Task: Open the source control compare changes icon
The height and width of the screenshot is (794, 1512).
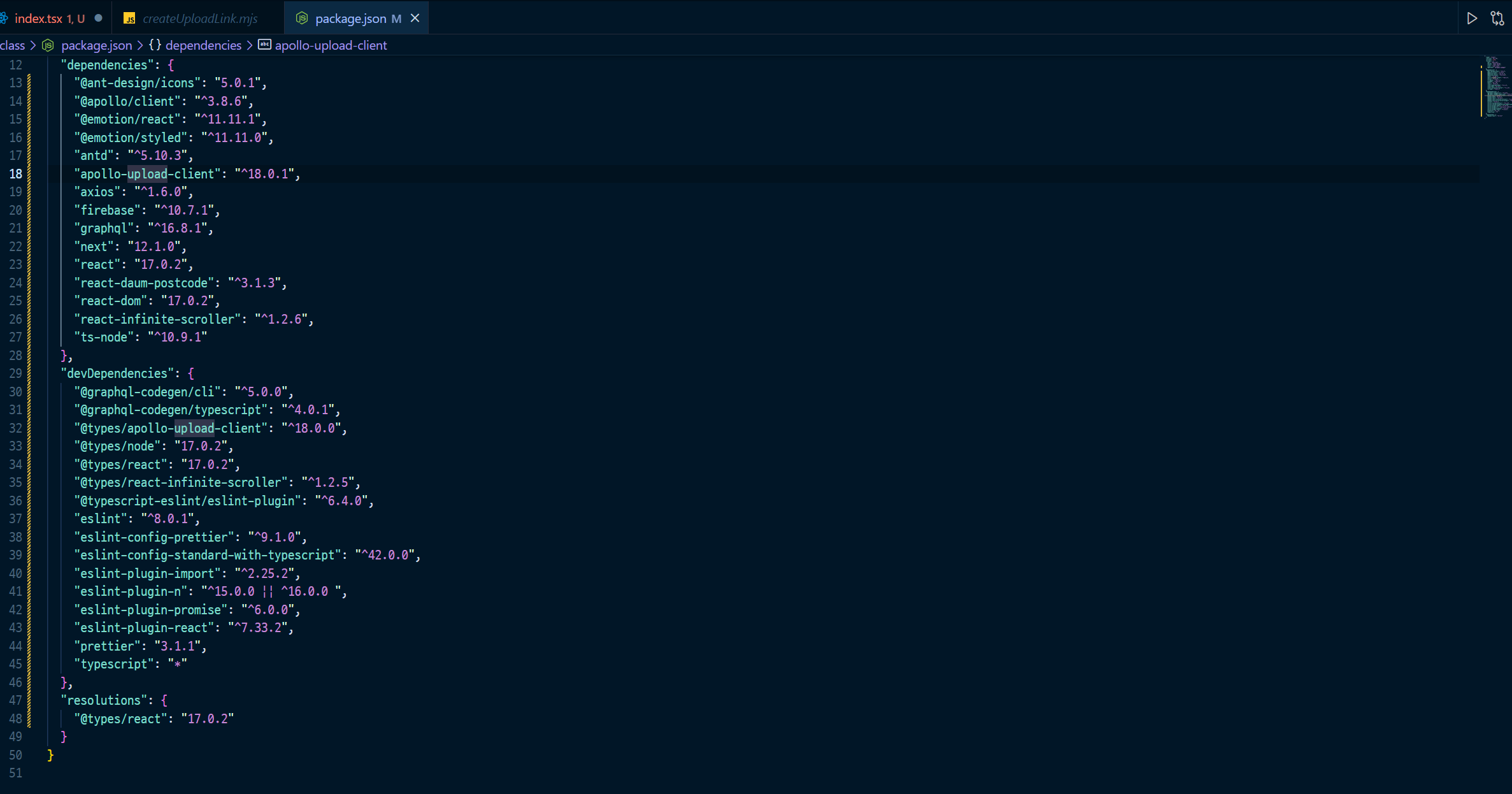Action: coord(1497,18)
